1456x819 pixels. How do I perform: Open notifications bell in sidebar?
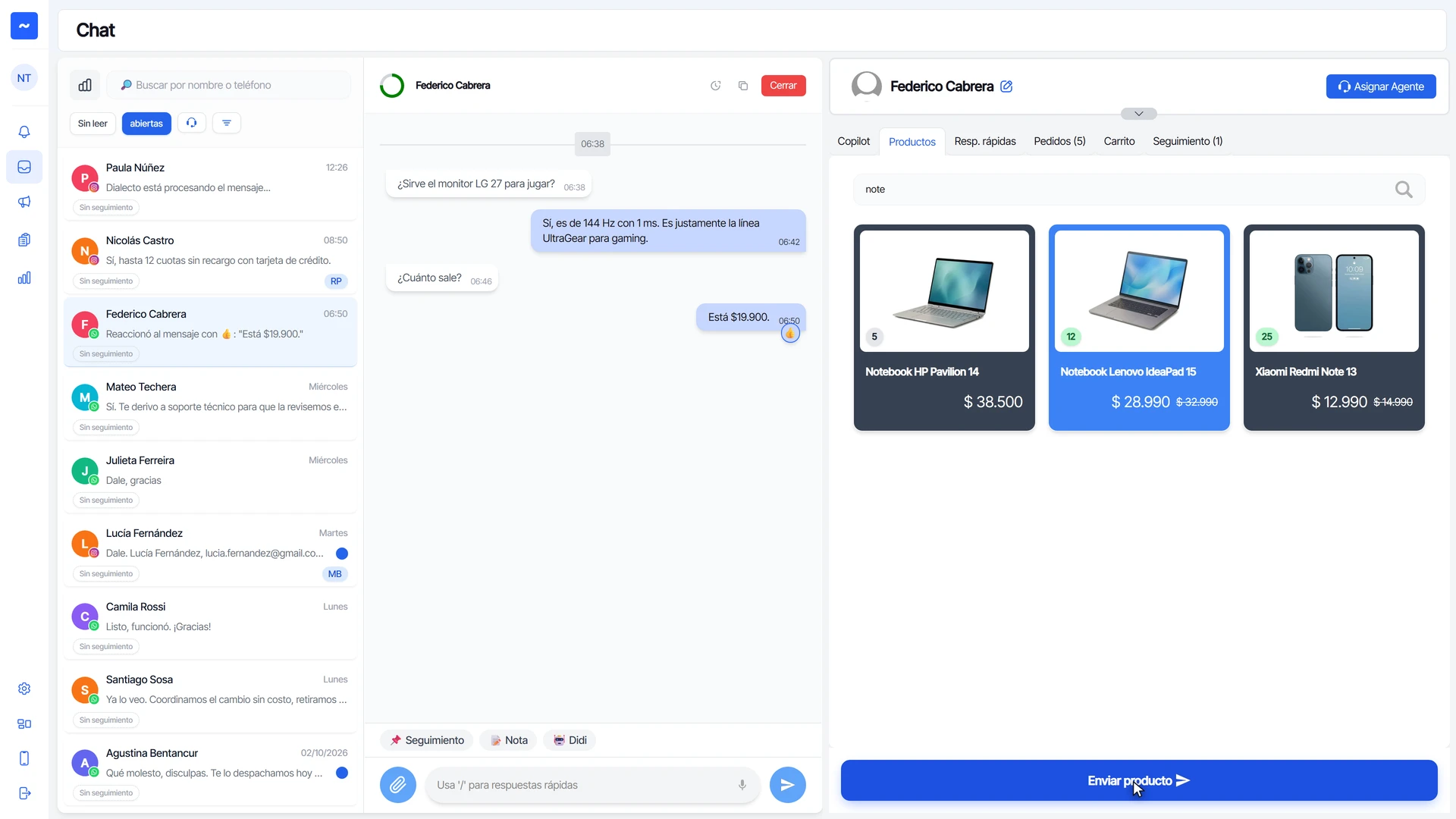[x=24, y=132]
